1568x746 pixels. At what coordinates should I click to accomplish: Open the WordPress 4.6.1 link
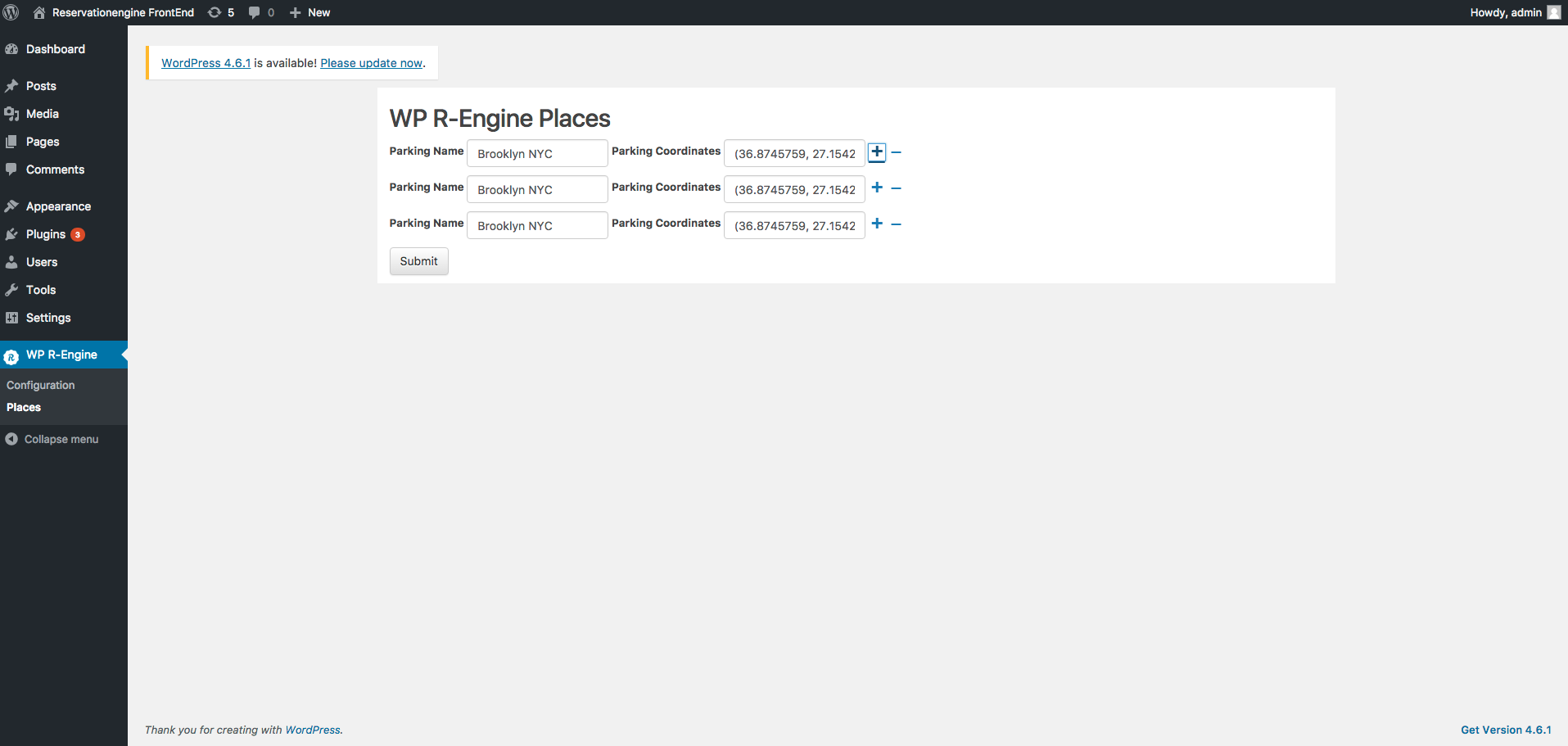pyautogui.click(x=206, y=63)
